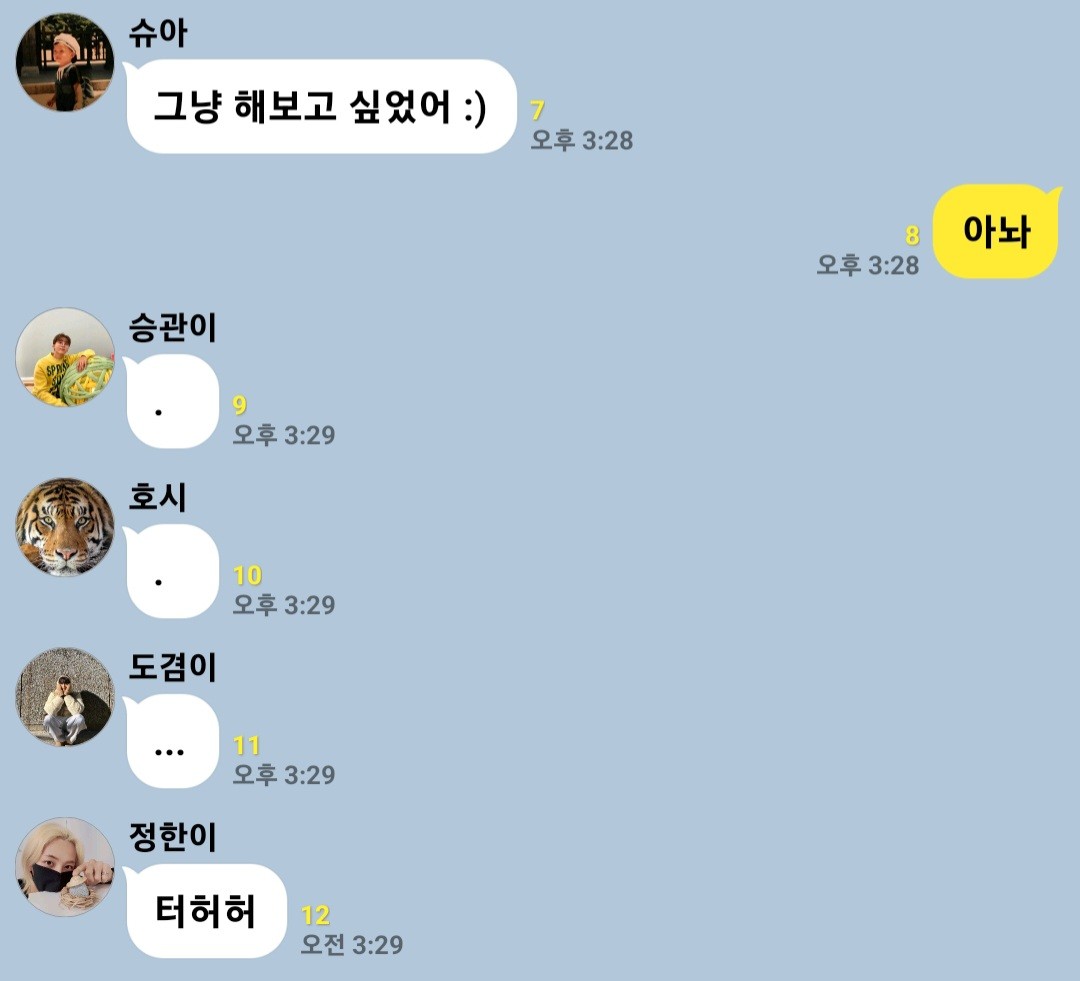This screenshot has height=981, width=1080.
Task: Click the sender name 도겸이
Action: 172,668
